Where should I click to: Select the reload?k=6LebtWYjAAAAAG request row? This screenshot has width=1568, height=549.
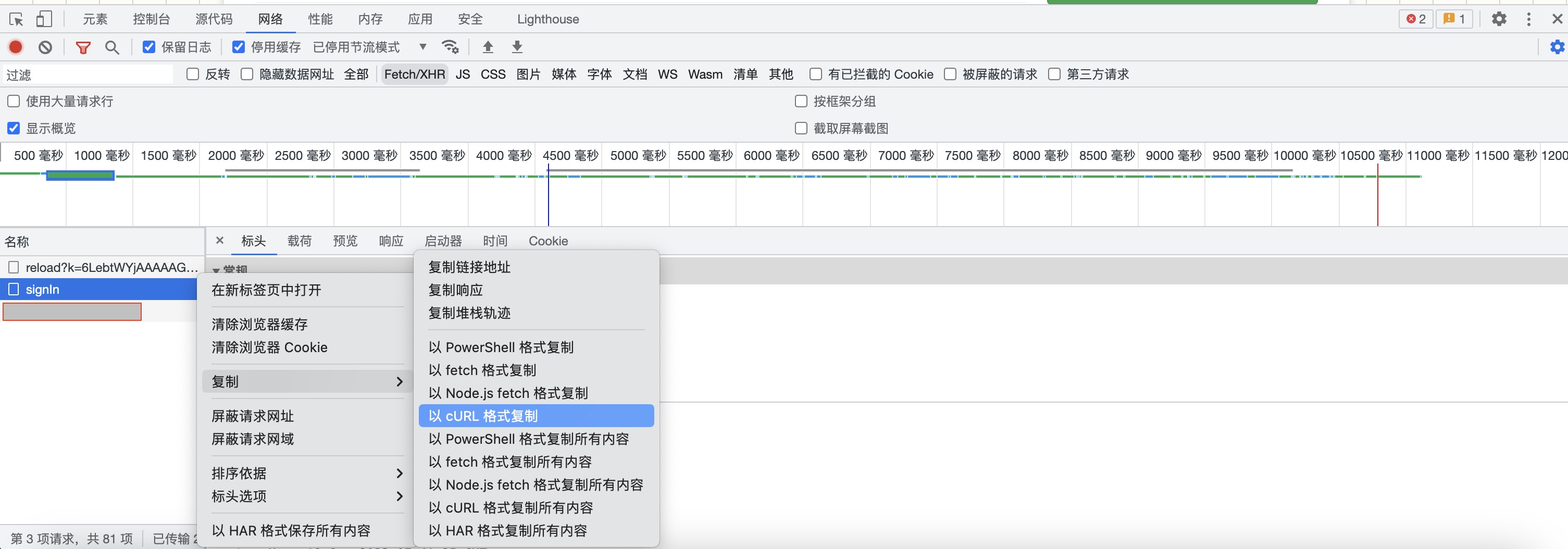click(102, 267)
